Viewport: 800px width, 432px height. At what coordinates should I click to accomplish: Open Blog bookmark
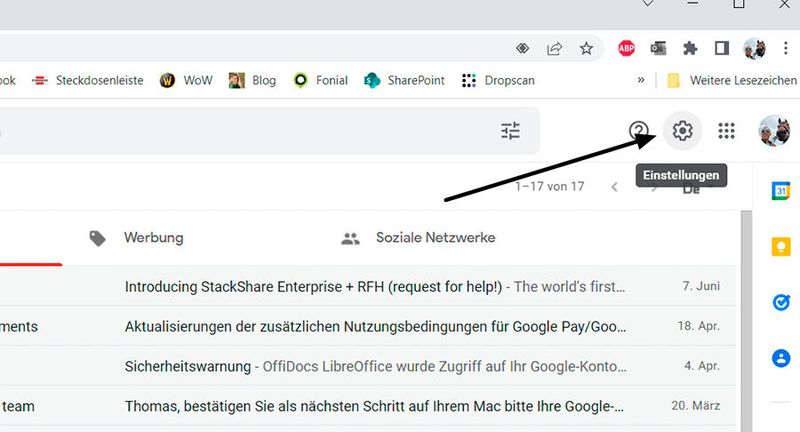(x=252, y=80)
